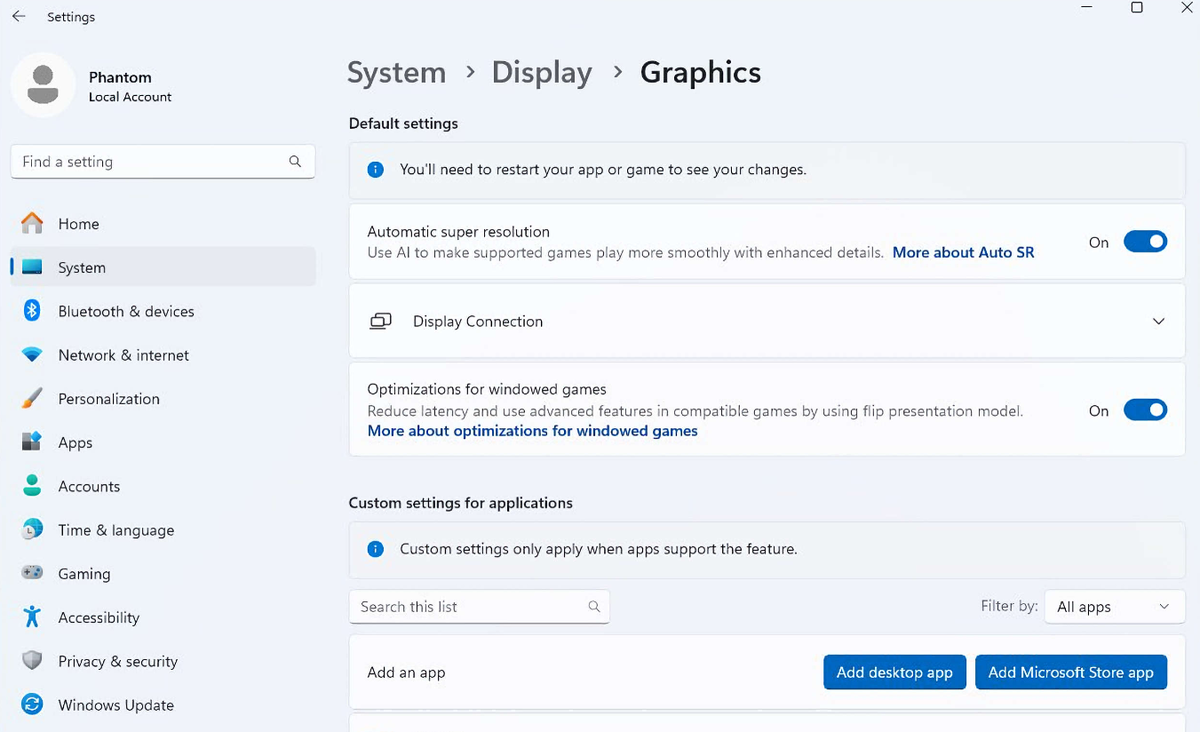Click the Personalization paintbrush icon

(x=32, y=399)
